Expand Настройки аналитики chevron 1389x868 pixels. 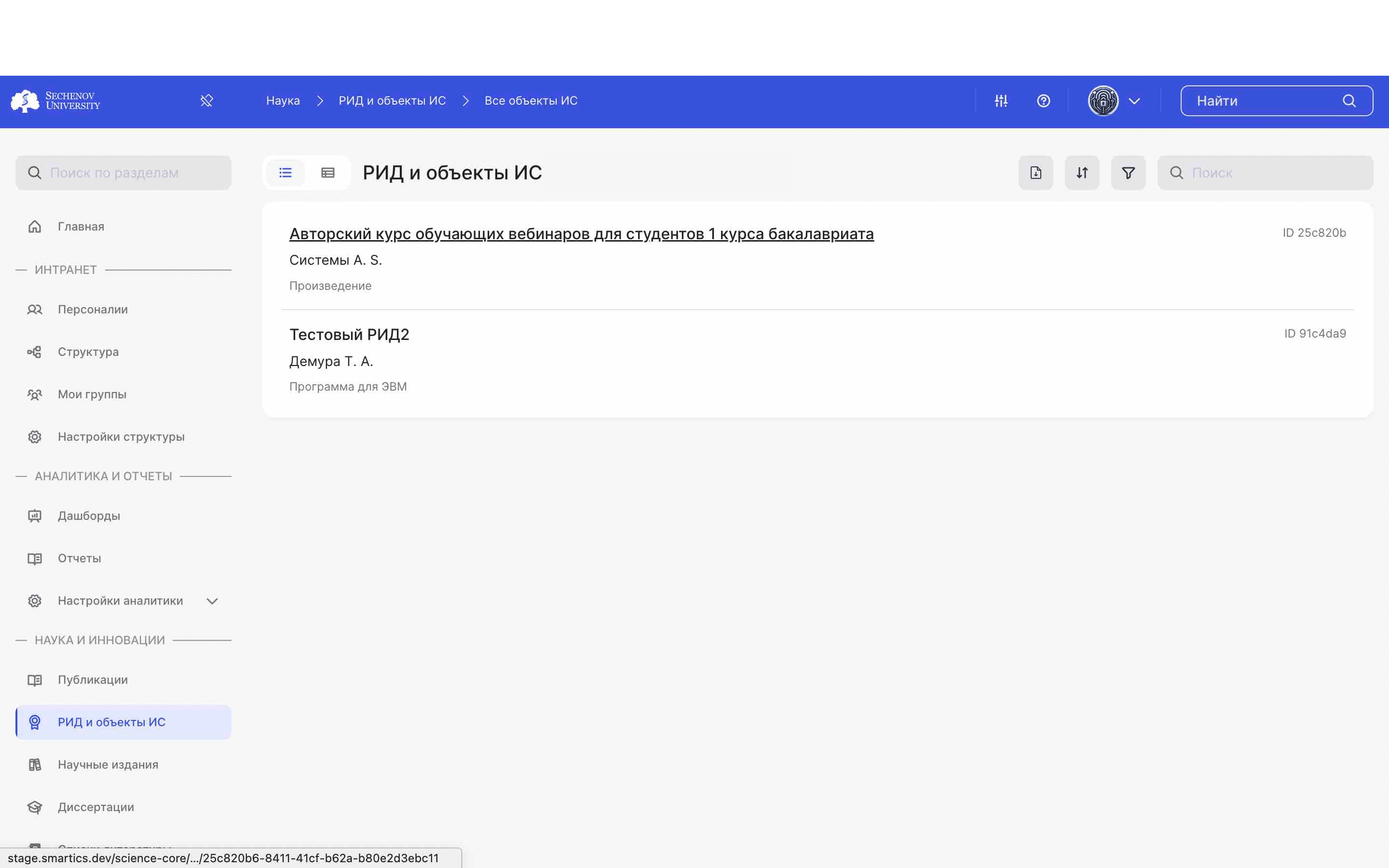[x=212, y=601]
